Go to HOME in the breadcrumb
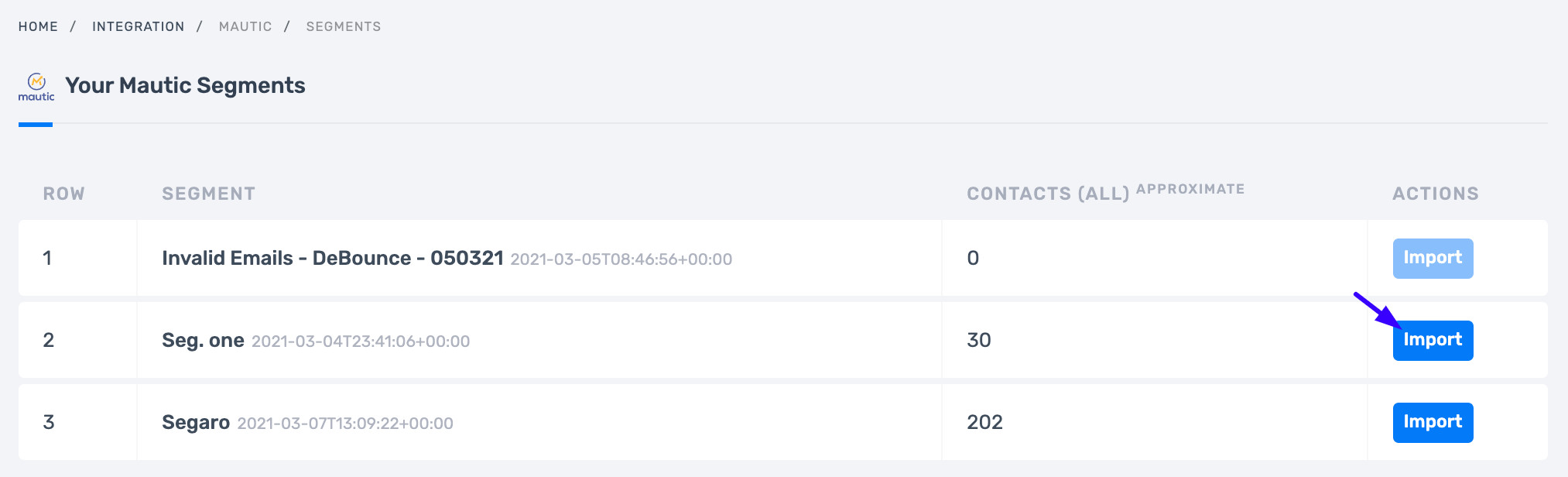 tap(38, 26)
